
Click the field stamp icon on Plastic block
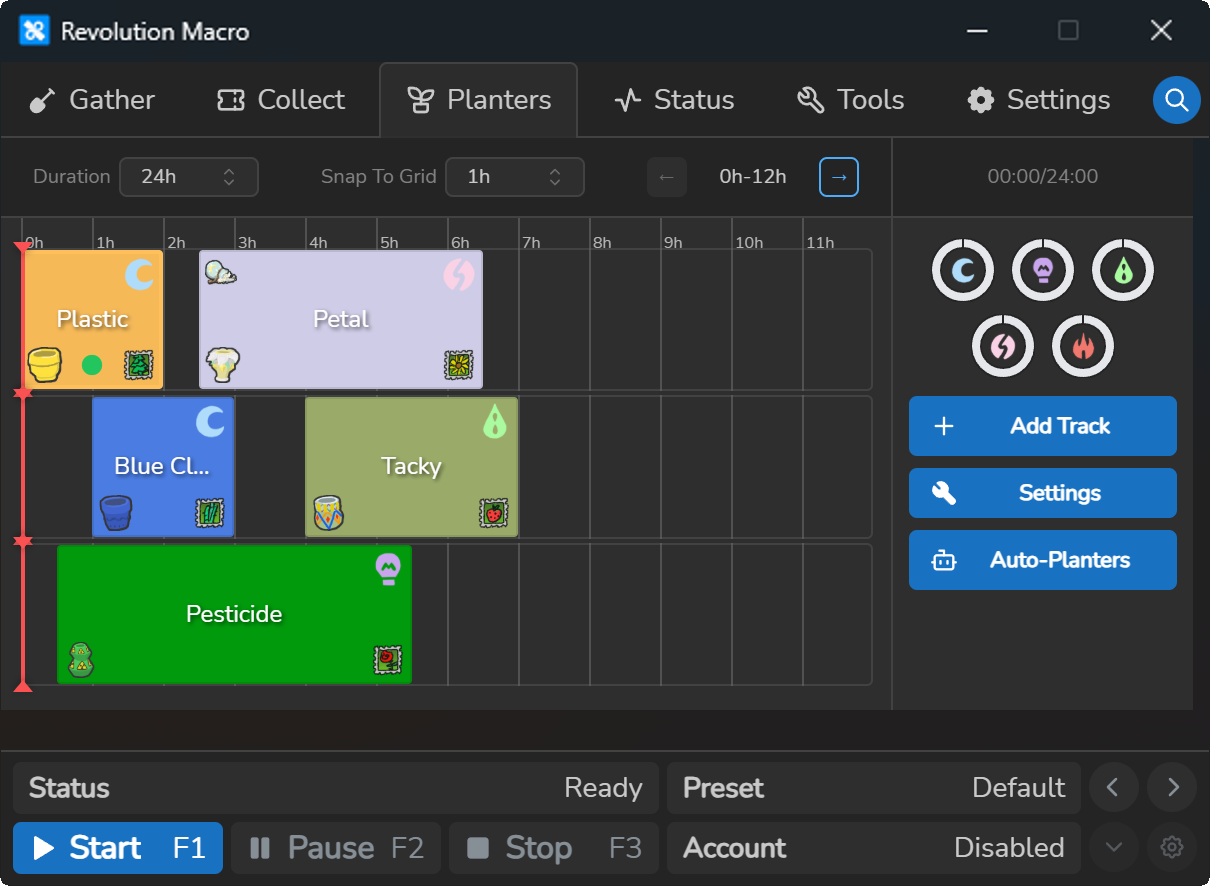[138, 365]
